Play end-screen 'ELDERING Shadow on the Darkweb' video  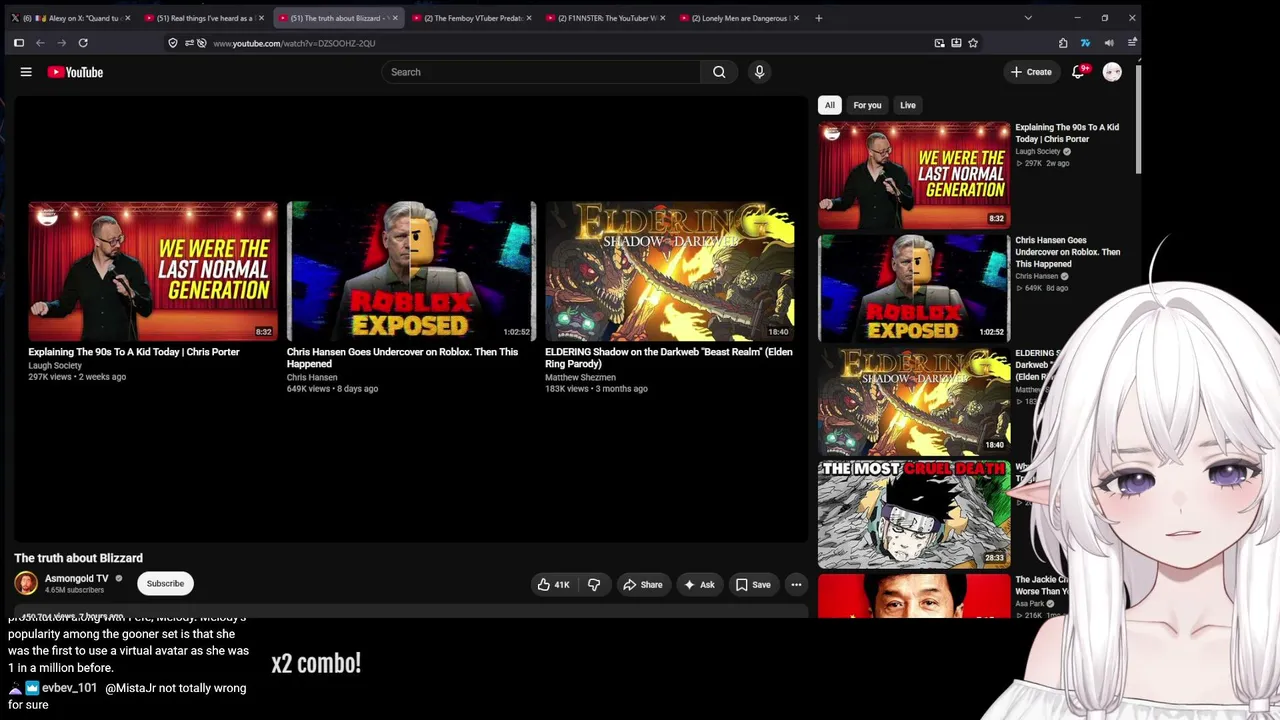click(x=669, y=271)
